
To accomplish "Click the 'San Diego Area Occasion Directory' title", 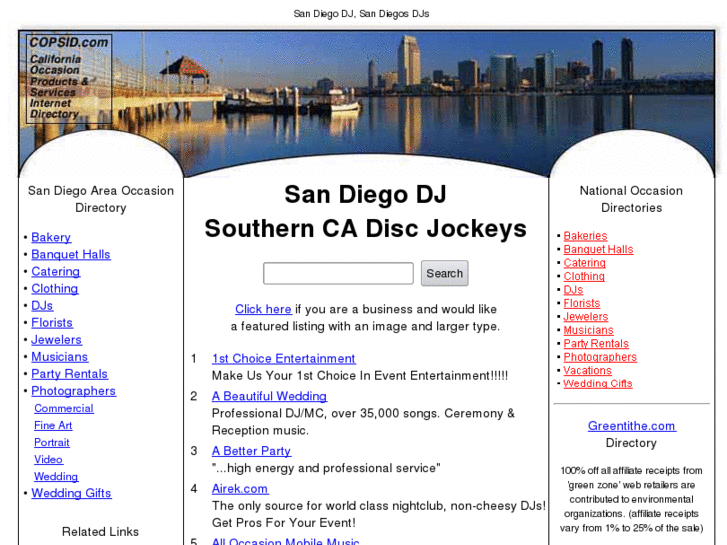I will point(101,199).
